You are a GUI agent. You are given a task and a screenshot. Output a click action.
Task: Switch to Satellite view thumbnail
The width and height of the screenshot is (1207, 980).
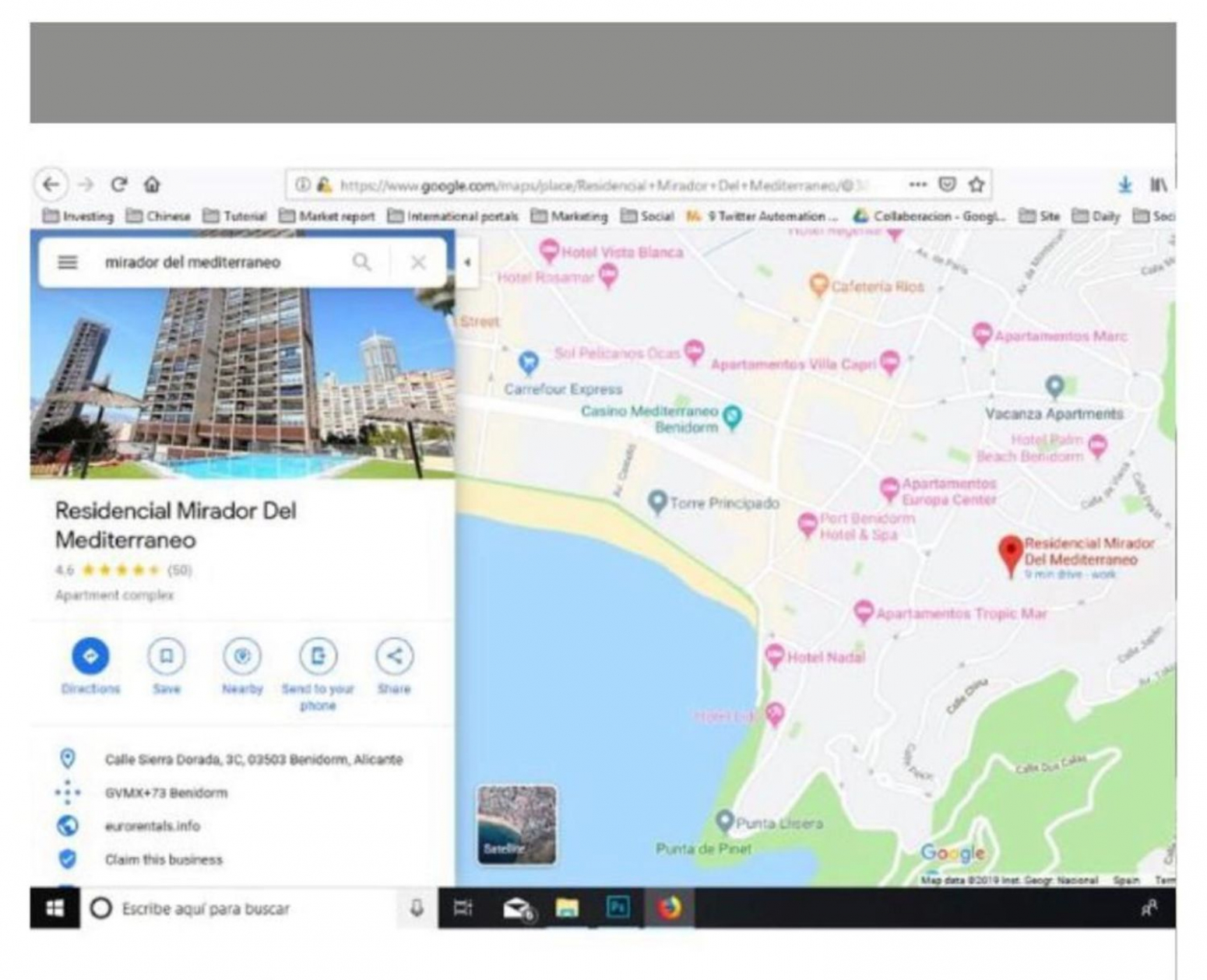(517, 825)
